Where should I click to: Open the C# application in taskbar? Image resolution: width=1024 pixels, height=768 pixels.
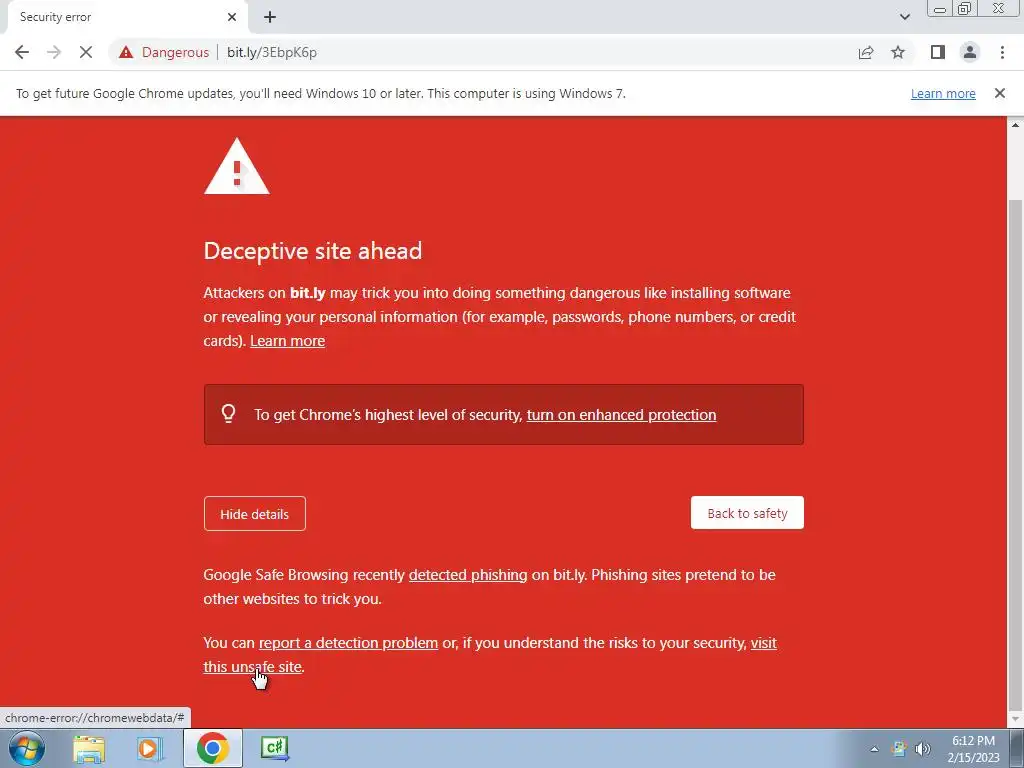coord(274,748)
